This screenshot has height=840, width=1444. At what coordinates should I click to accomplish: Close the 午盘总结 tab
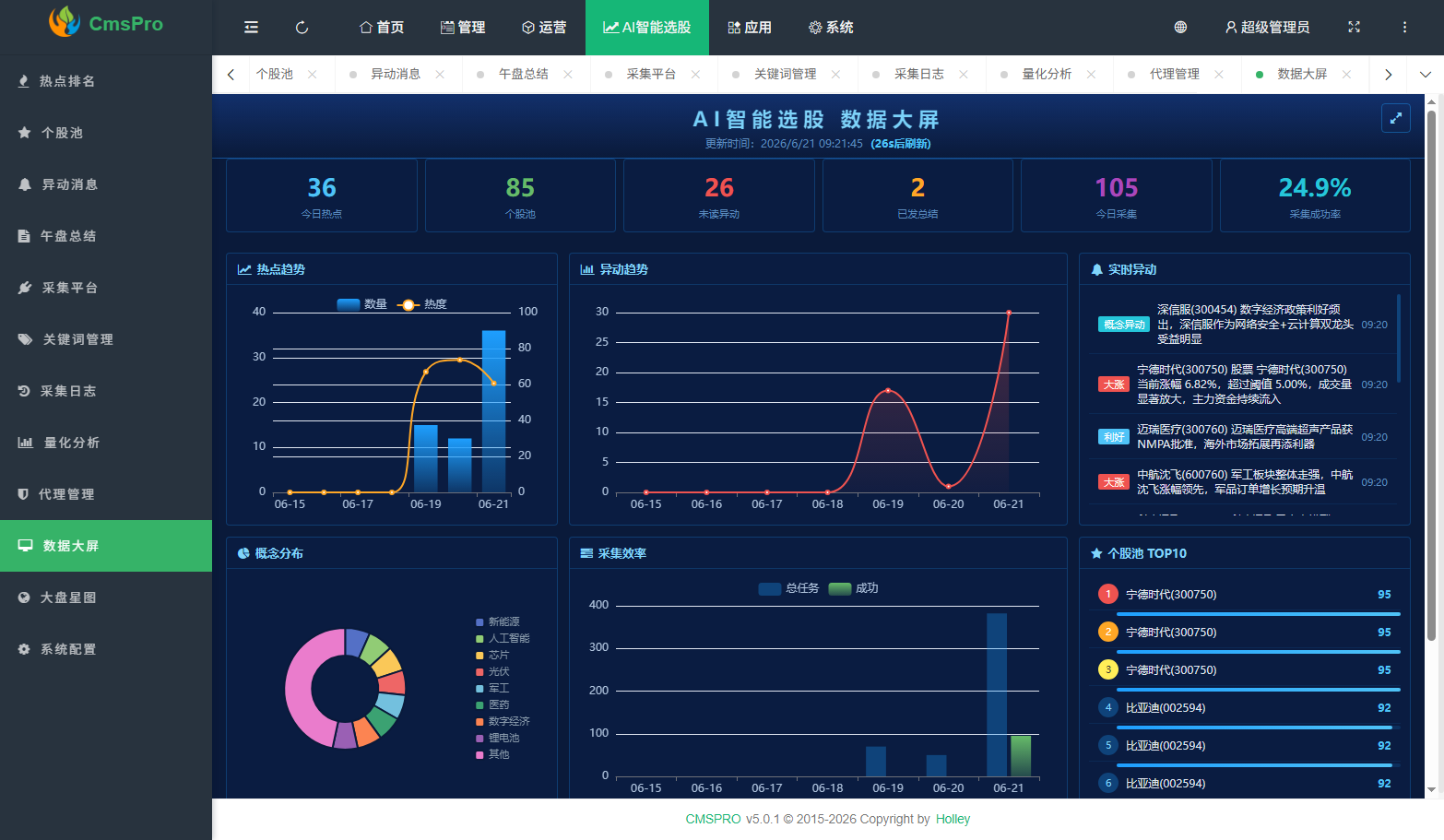point(568,75)
